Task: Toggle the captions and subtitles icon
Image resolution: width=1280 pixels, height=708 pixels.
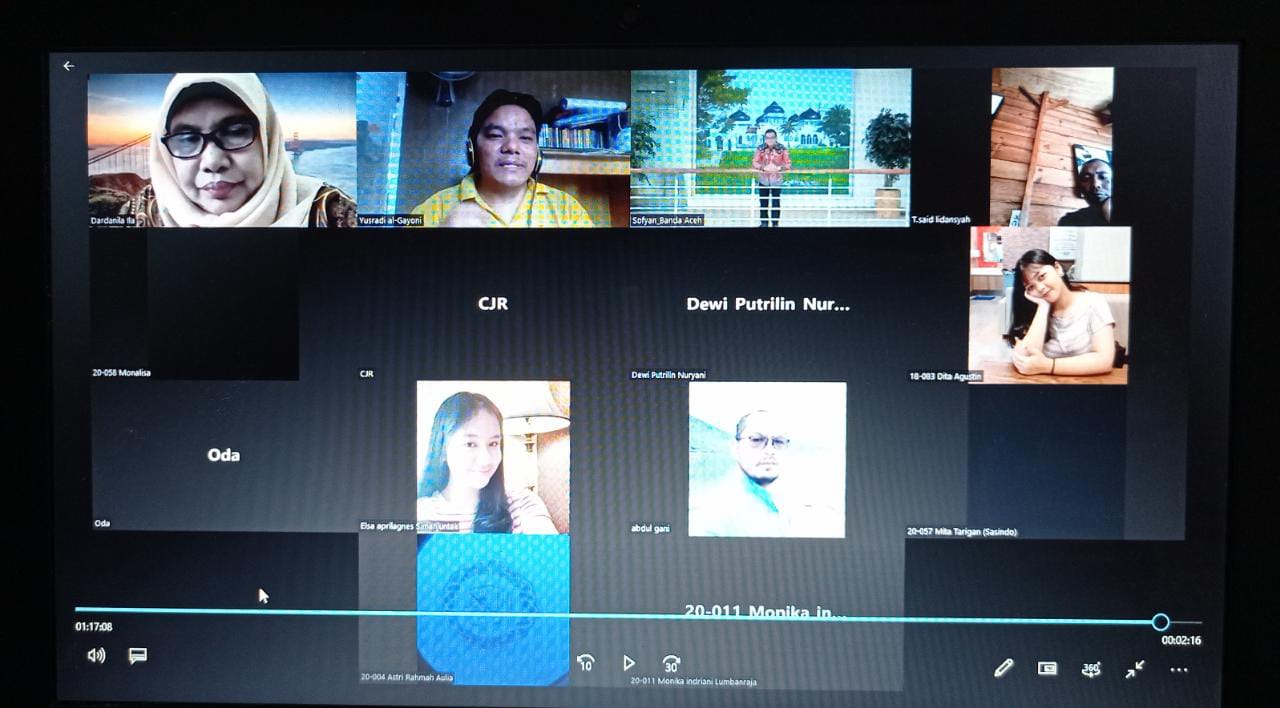Action: click(x=138, y=656)
